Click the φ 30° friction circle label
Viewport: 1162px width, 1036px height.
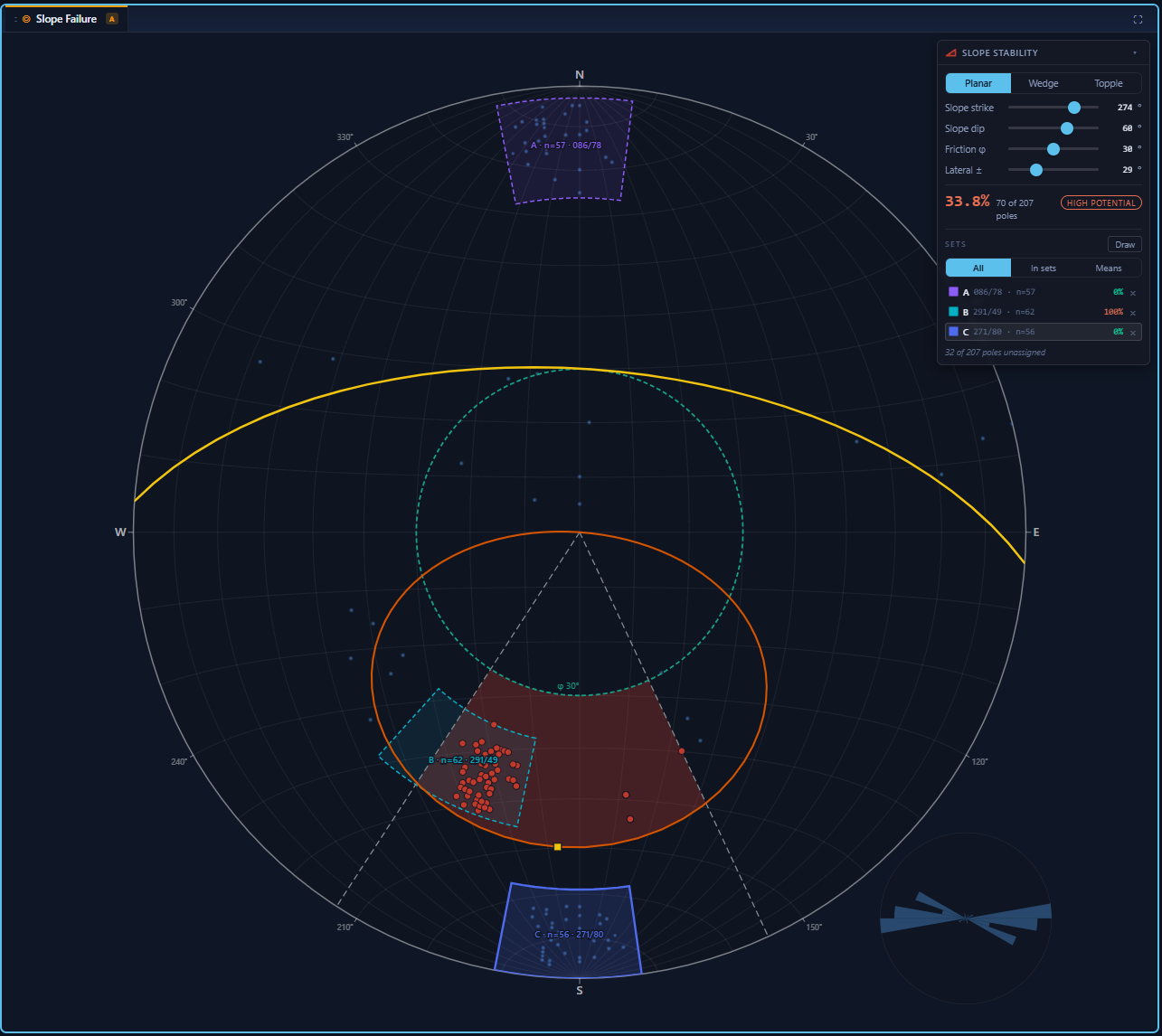(x=568, y=686)
